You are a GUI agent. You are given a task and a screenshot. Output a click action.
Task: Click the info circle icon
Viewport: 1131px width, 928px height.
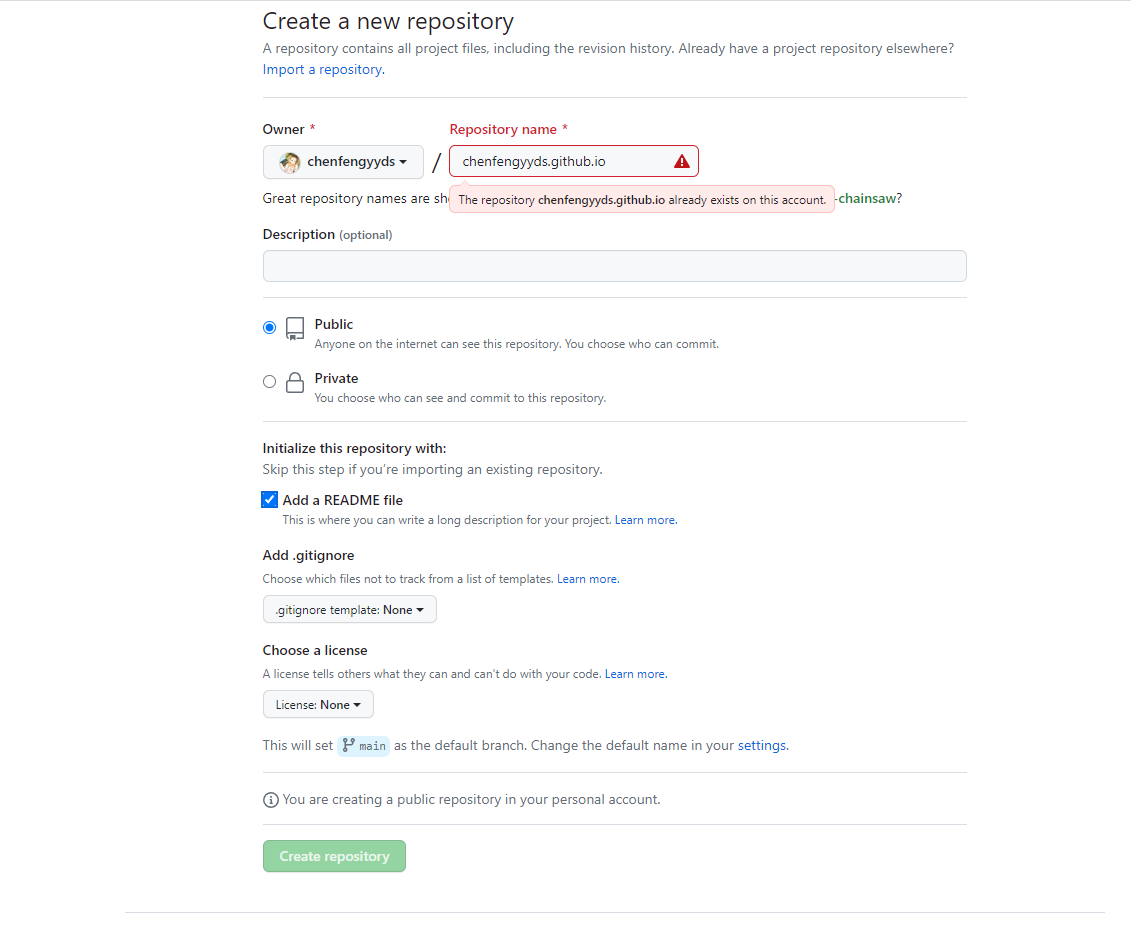pyautogui.click(x=270, y=800)
